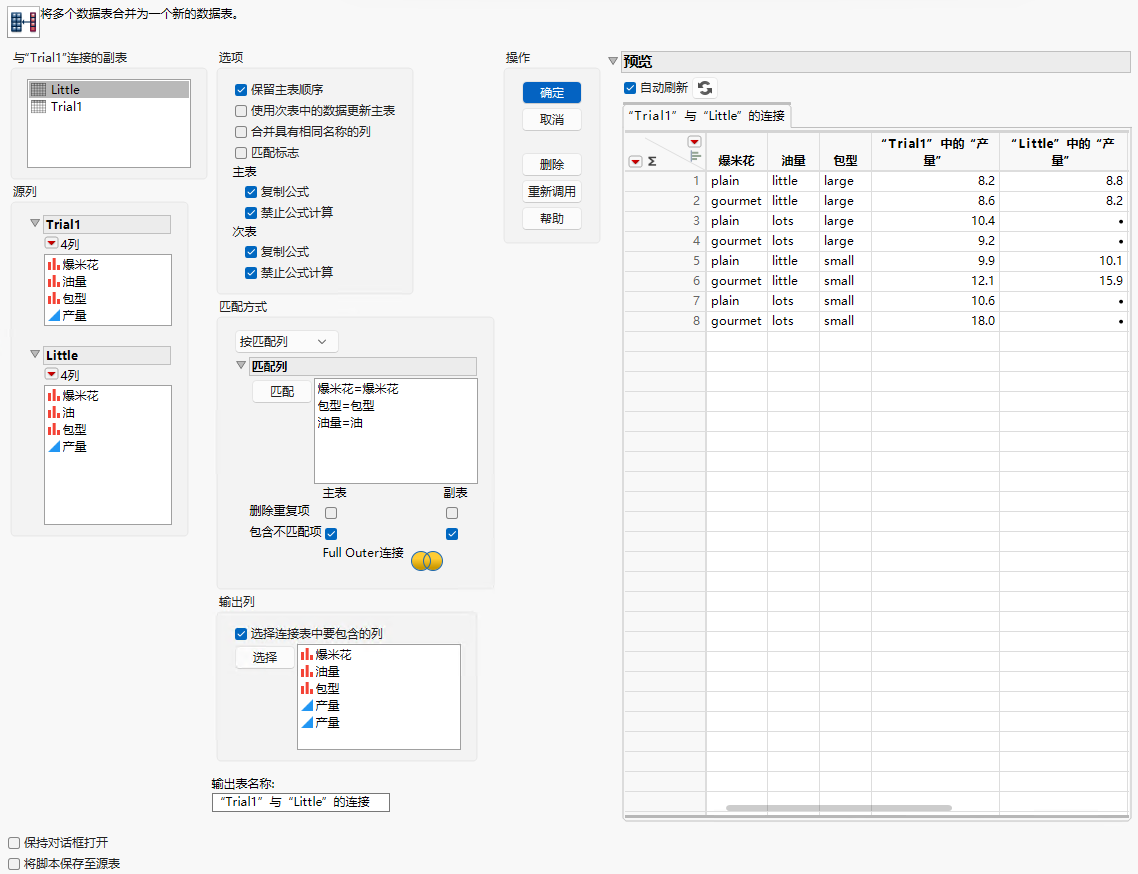The image size is (1138, 874).
Task: Click the Trial1 table icon in 副表 list
Action: tap(38, 107)
